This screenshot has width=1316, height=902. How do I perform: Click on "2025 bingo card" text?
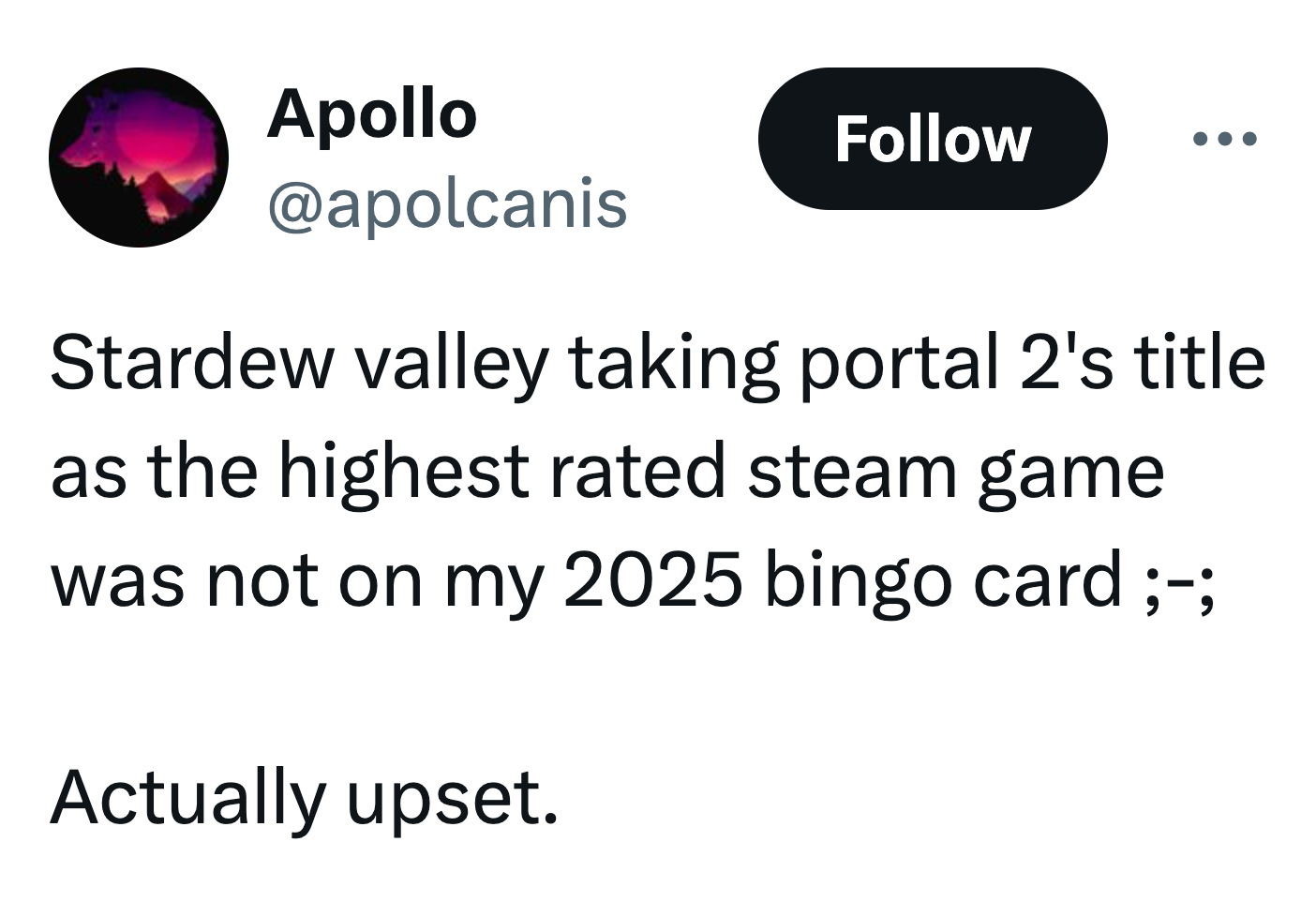pyautogui.click(x=844, y=579)
